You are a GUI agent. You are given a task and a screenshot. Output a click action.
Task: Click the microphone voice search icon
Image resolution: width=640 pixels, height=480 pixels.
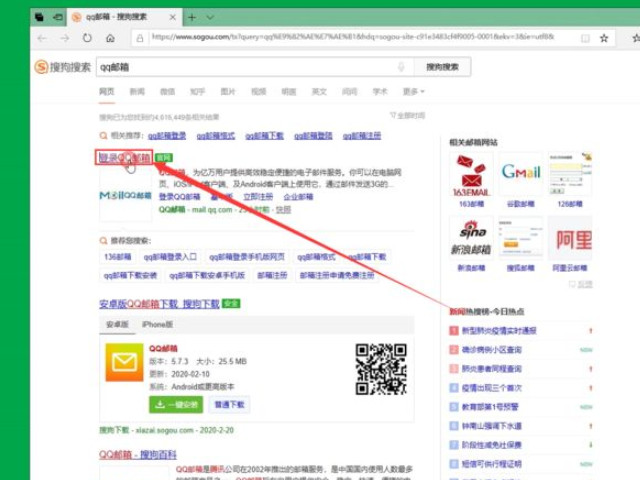coord(401,67)
